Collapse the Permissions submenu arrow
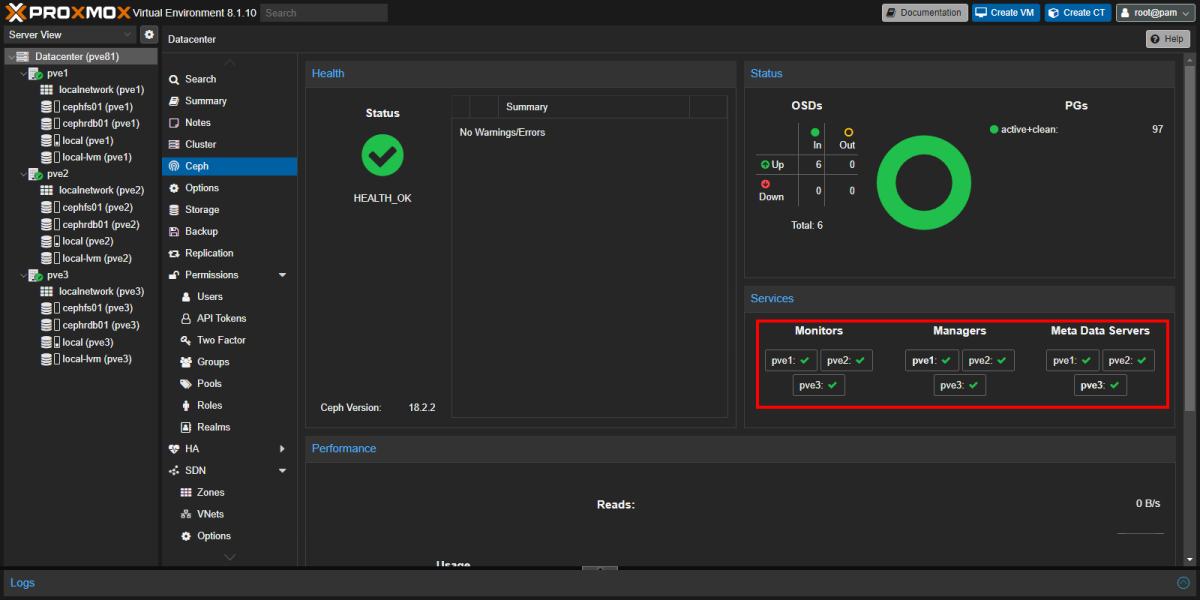Screen dimensions: 1200x600 [x=282, y=275]
